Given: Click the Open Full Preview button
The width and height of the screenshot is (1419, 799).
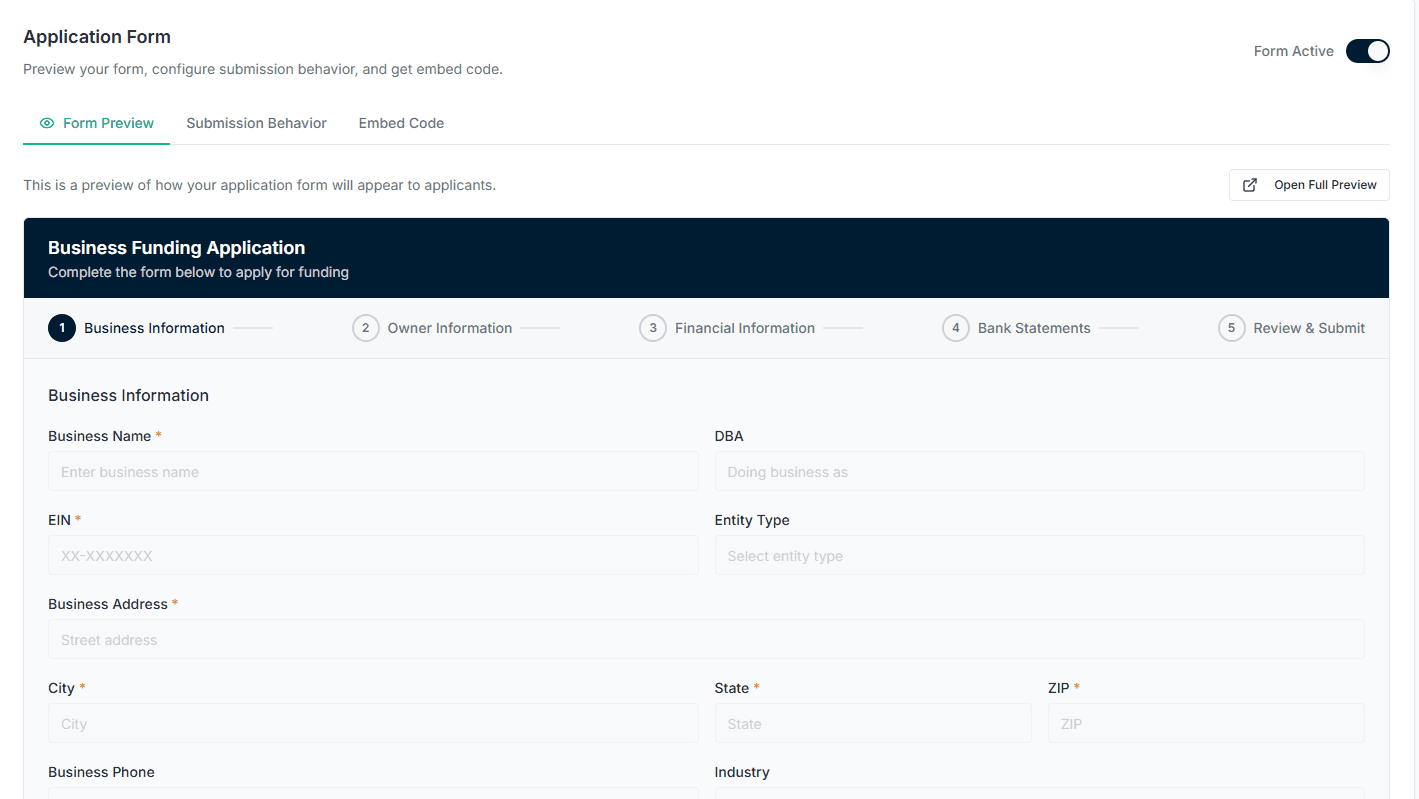Looking at the screenshot, I should coord(1309,185).
